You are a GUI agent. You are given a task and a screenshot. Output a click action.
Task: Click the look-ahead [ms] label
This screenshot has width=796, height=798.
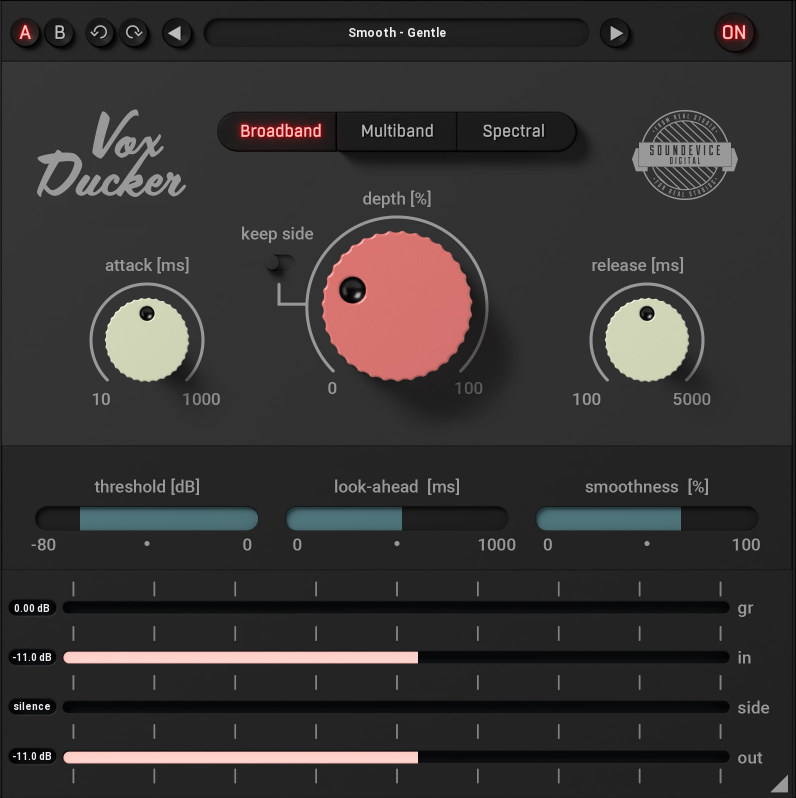click(x=397, y=487)
